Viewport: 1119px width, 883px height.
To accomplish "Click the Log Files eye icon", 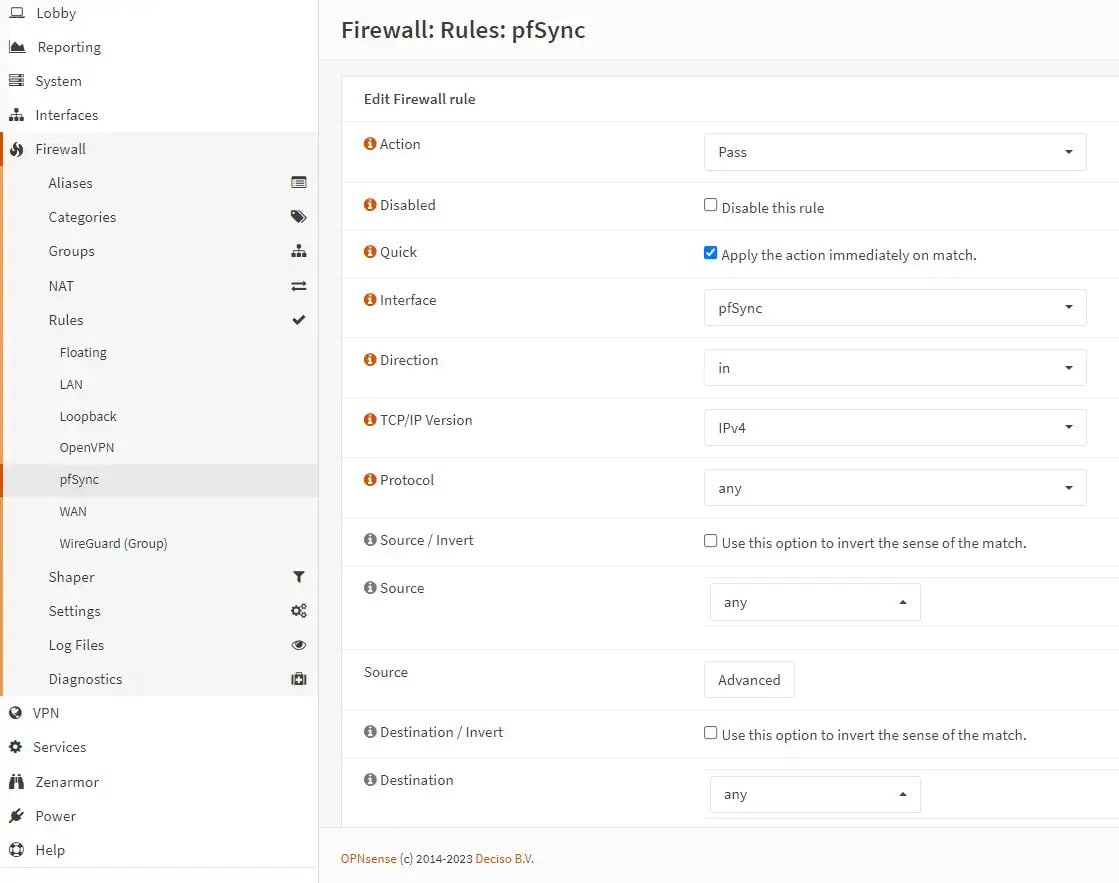I will click(x=299, y=645).
